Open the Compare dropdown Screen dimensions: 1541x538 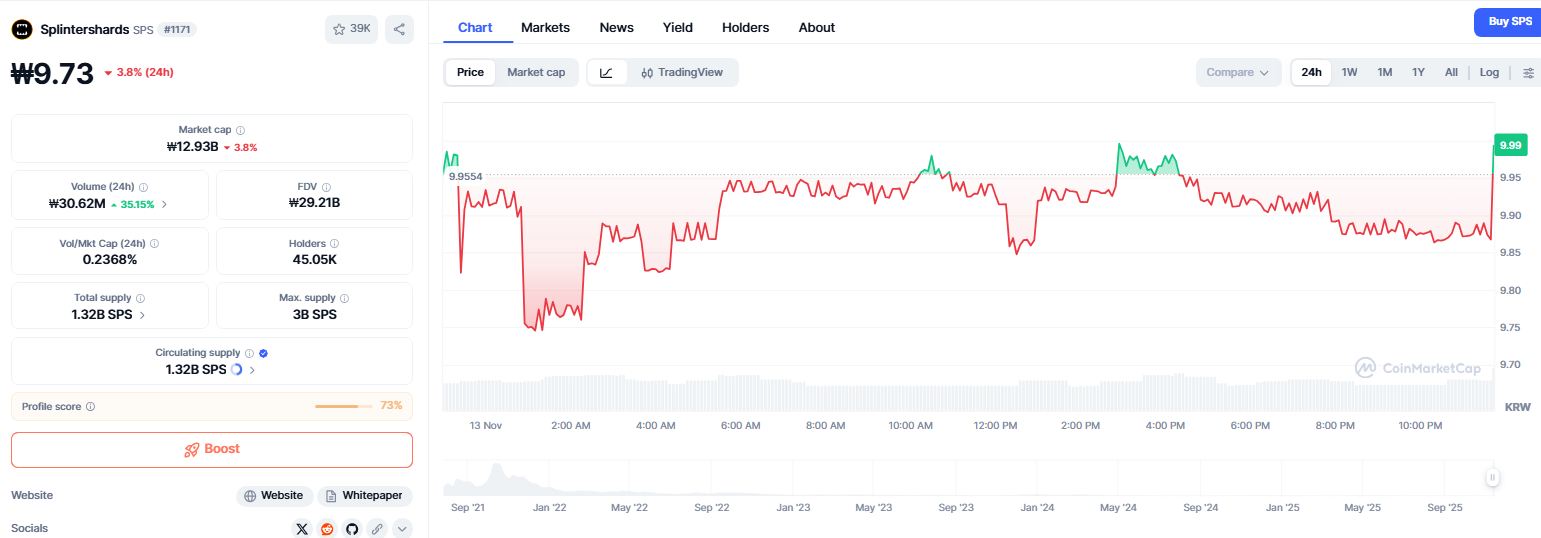coord(1237,72)
